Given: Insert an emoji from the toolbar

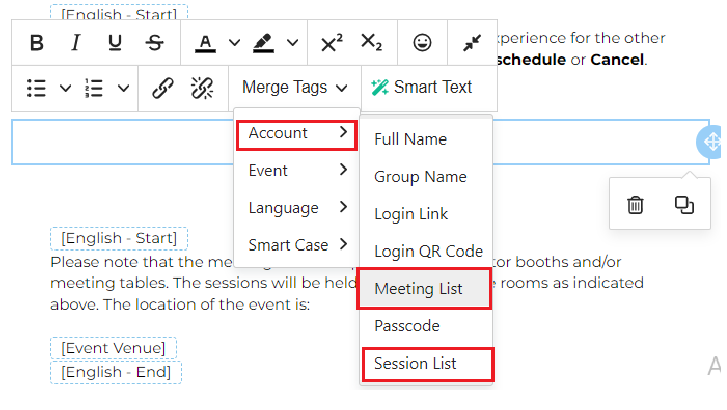Looking at the screenshot, I should tap(423, 43).
